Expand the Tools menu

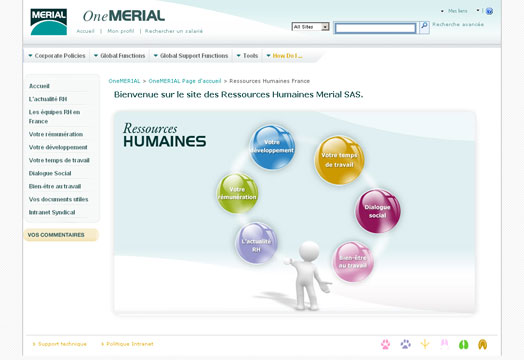click(x=247, y=56)
